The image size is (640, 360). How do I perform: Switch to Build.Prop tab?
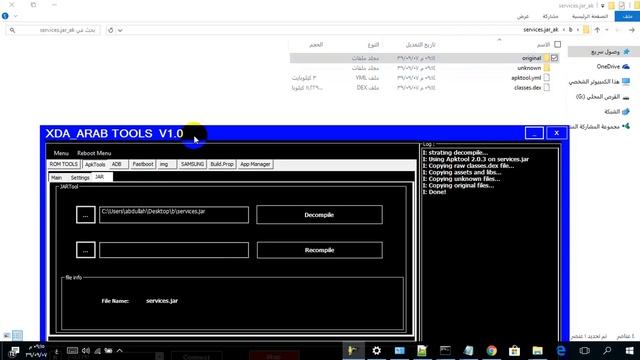(x=222, y=164)
